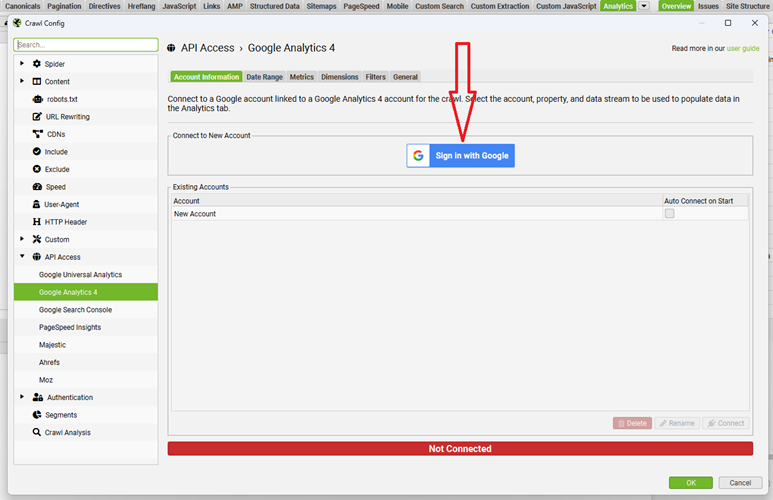Screen dimensions: 773x500
Task: Open the Hreflang tab in main window
Action: 141,6
